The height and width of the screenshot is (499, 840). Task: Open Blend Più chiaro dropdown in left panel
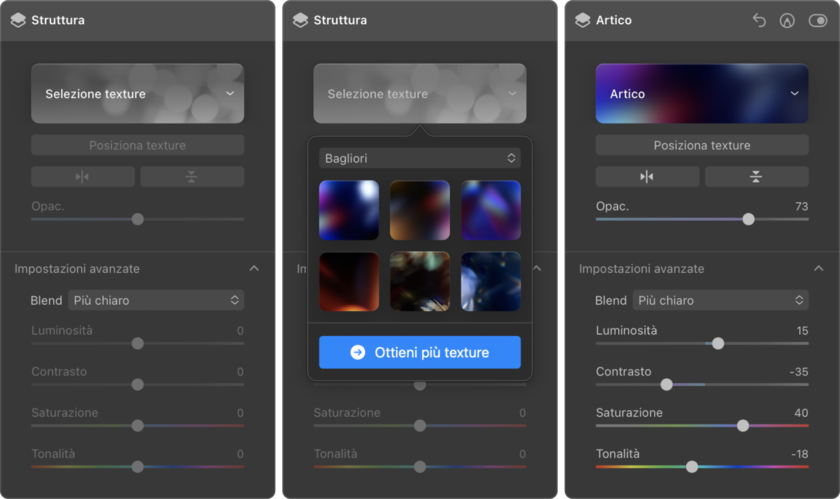[155, 300]
